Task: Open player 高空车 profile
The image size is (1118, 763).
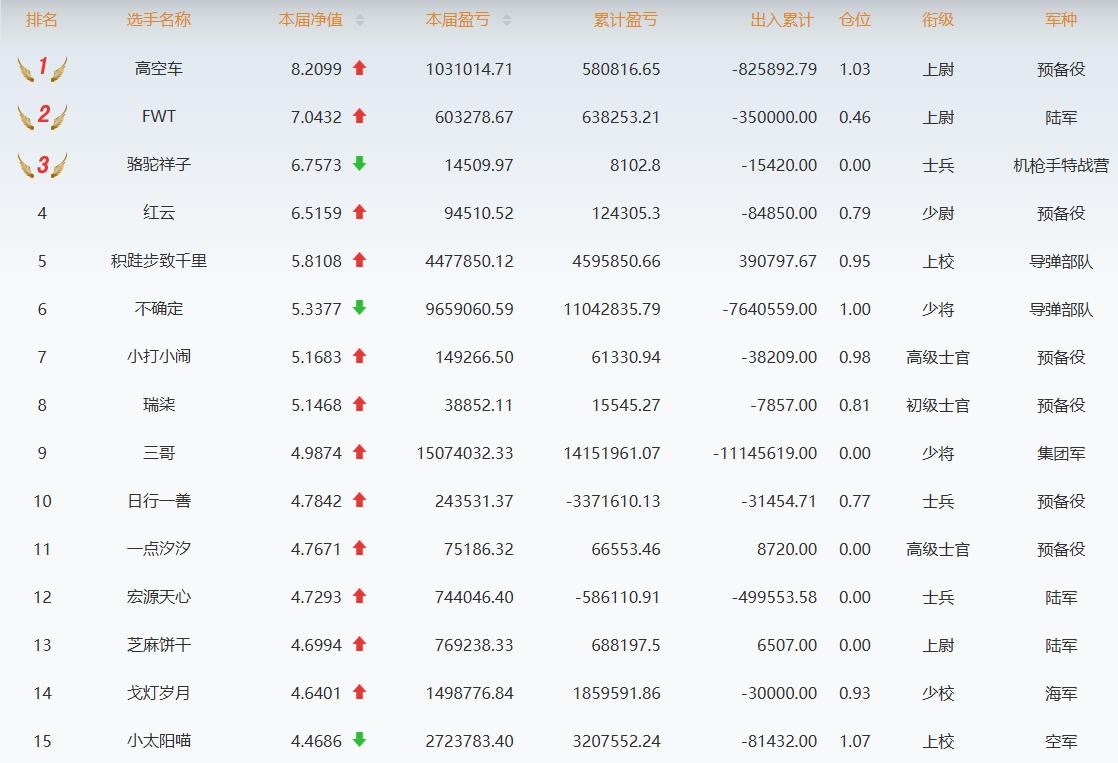Action: (x=159, y=69)
